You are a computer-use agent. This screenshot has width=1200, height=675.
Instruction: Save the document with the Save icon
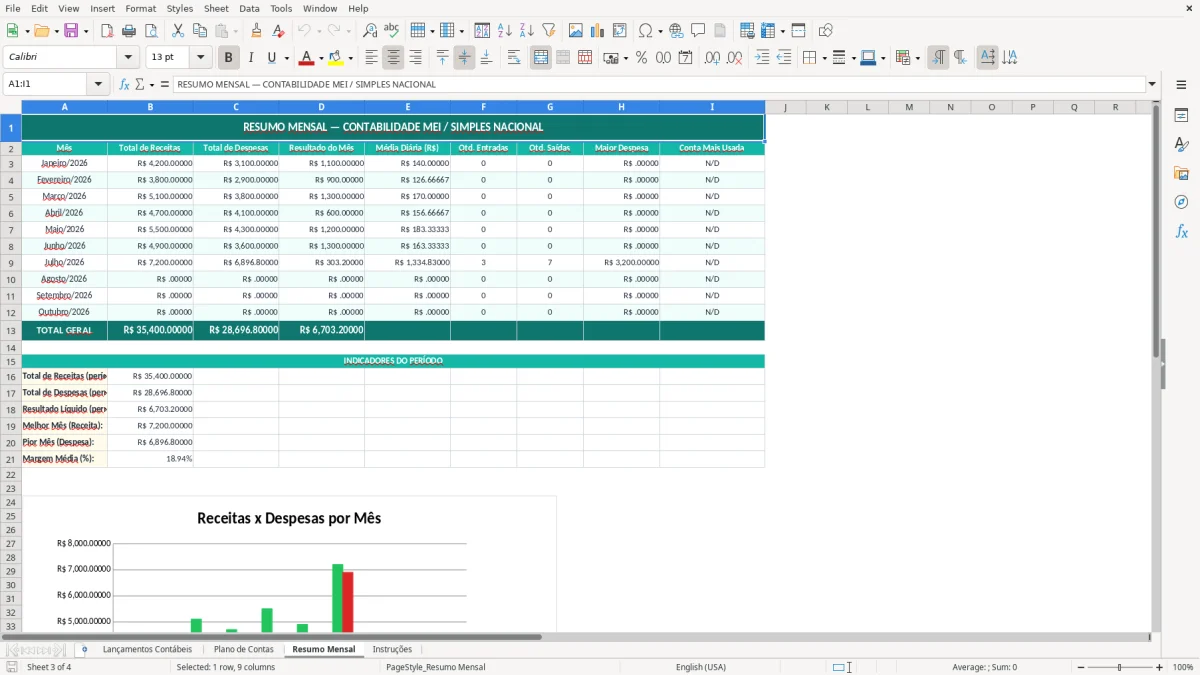[71, 31]
